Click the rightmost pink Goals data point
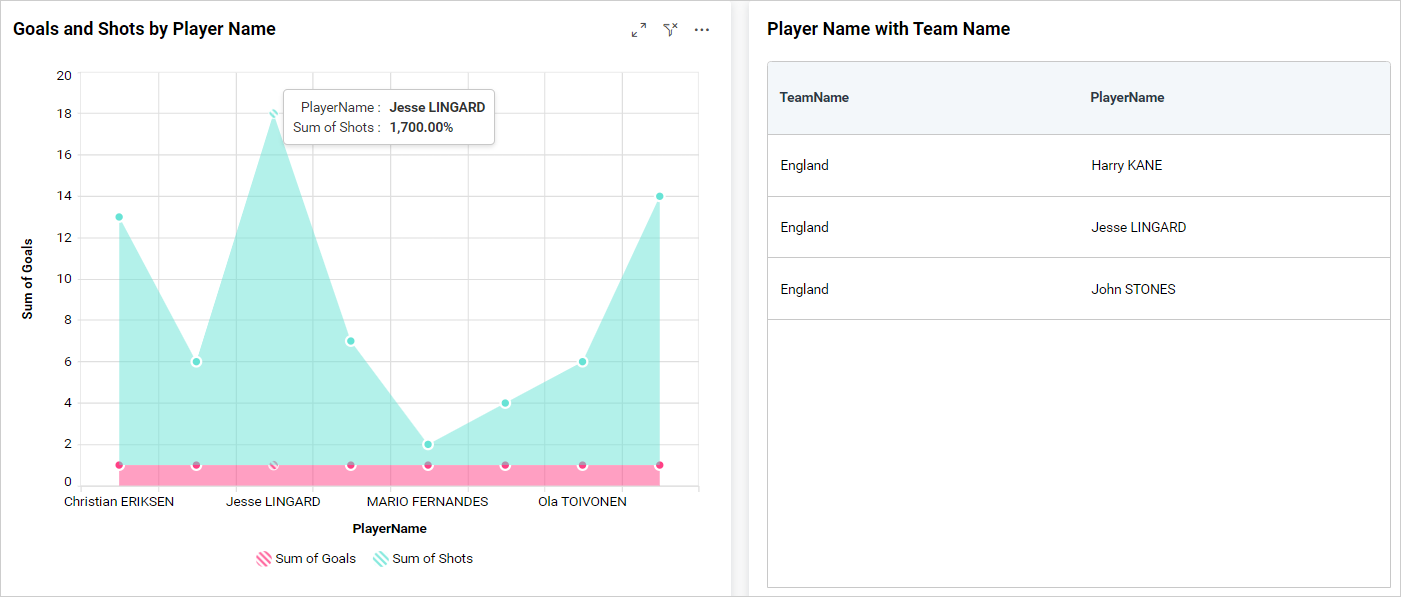The height and width of the screenshot is (597, 1401). [660, 465]
